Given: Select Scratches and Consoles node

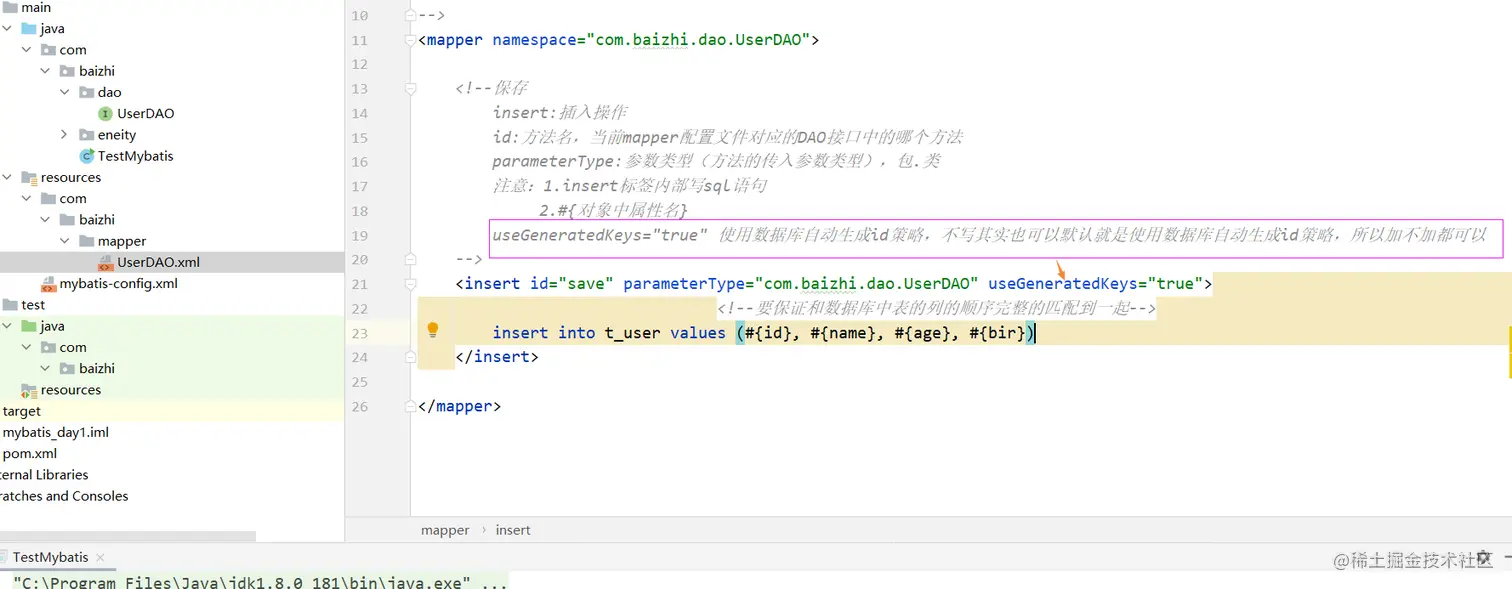Looking at the screenshot, I should 64,496.
